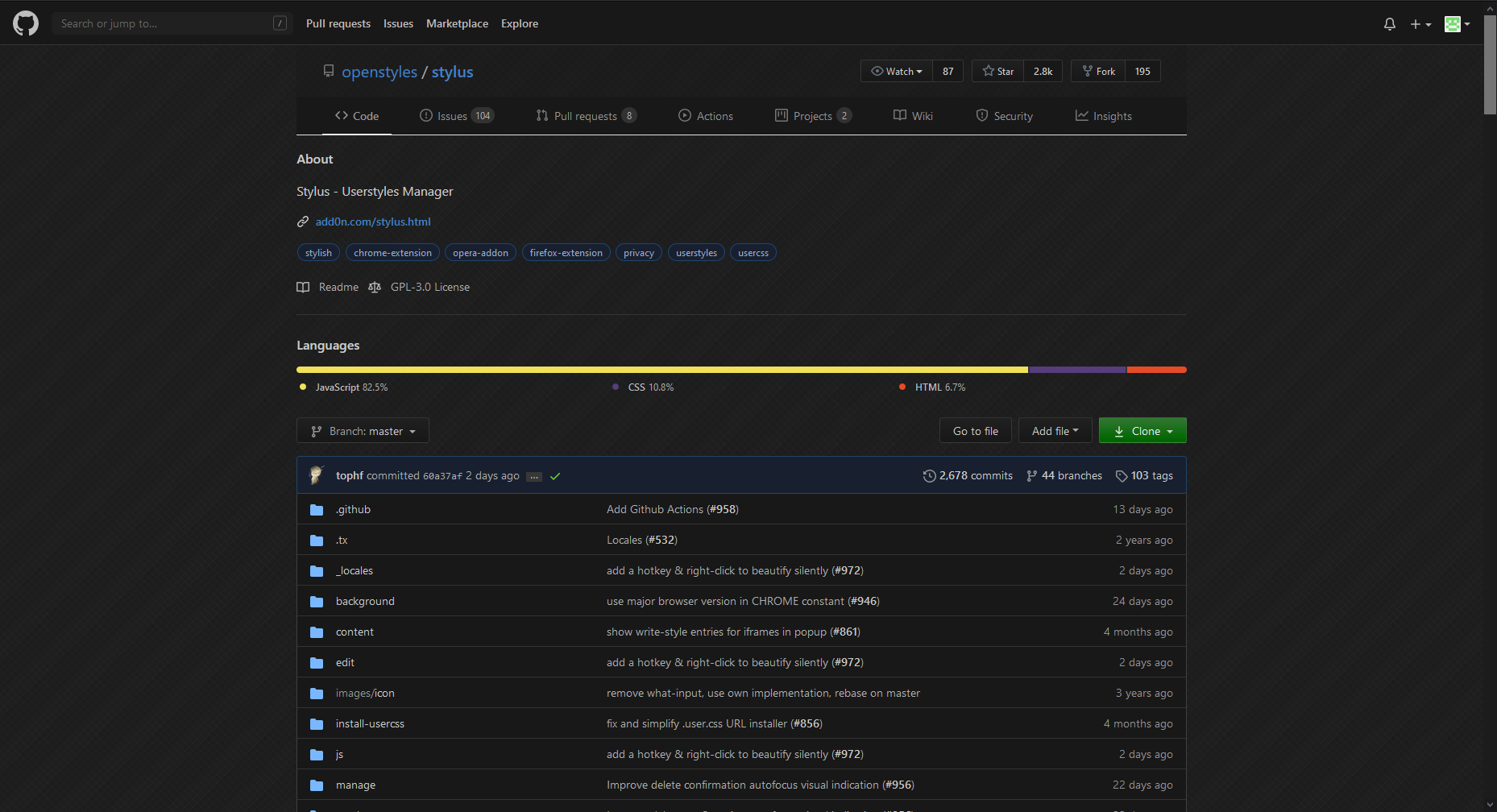1497x812 pixels.
Task: Open the background folder icon
Action: 317,602
